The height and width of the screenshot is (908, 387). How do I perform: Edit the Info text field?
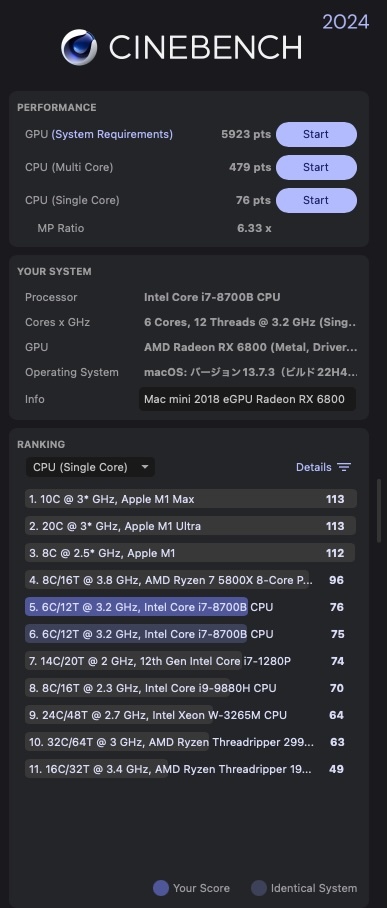point(247,399)
